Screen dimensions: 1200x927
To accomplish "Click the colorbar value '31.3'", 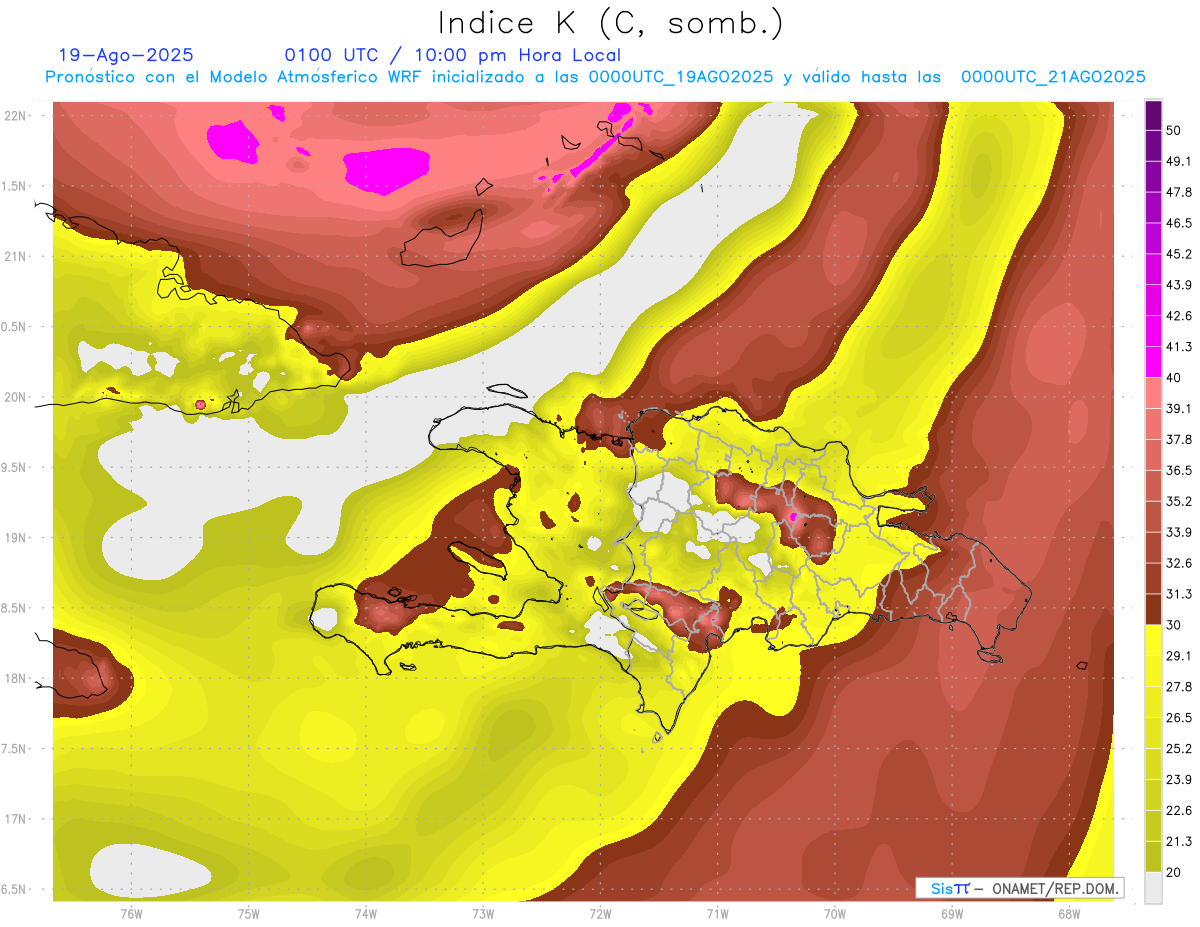I will [1179, 594].
